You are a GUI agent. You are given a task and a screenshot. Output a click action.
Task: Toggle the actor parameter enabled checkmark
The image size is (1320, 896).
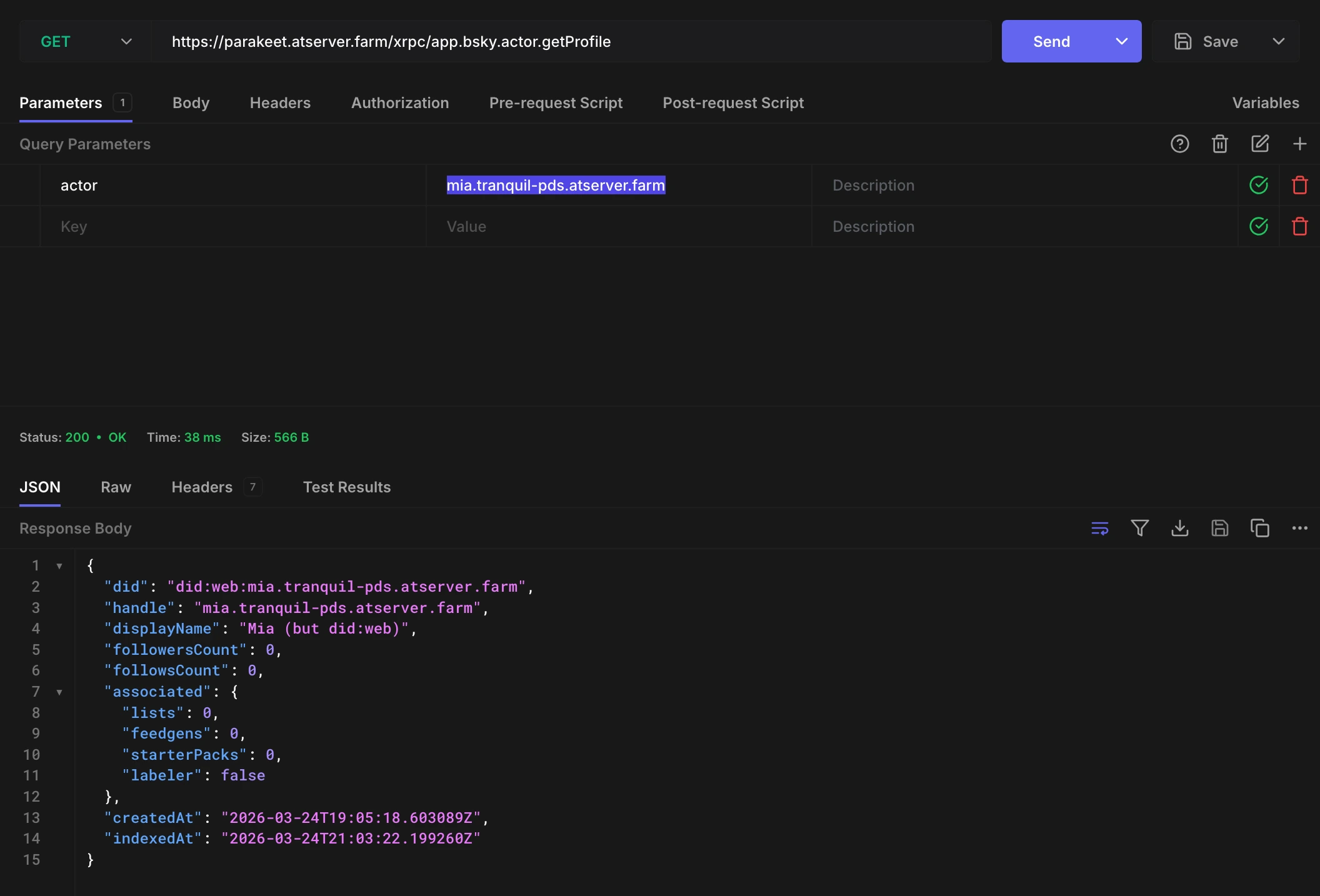click(1258, 186)
